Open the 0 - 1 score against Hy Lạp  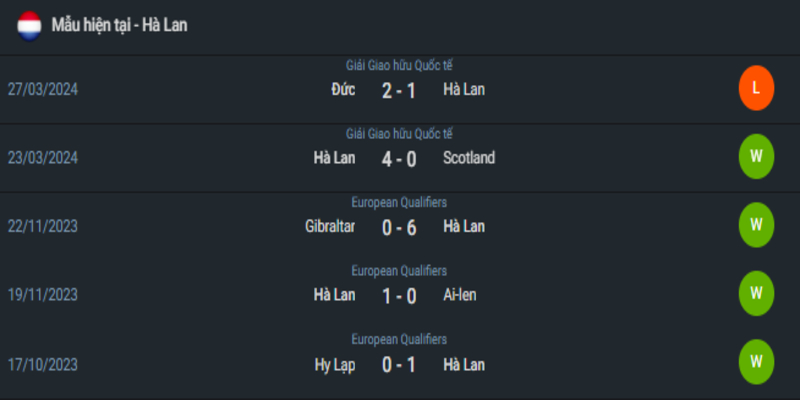point(399,365)
